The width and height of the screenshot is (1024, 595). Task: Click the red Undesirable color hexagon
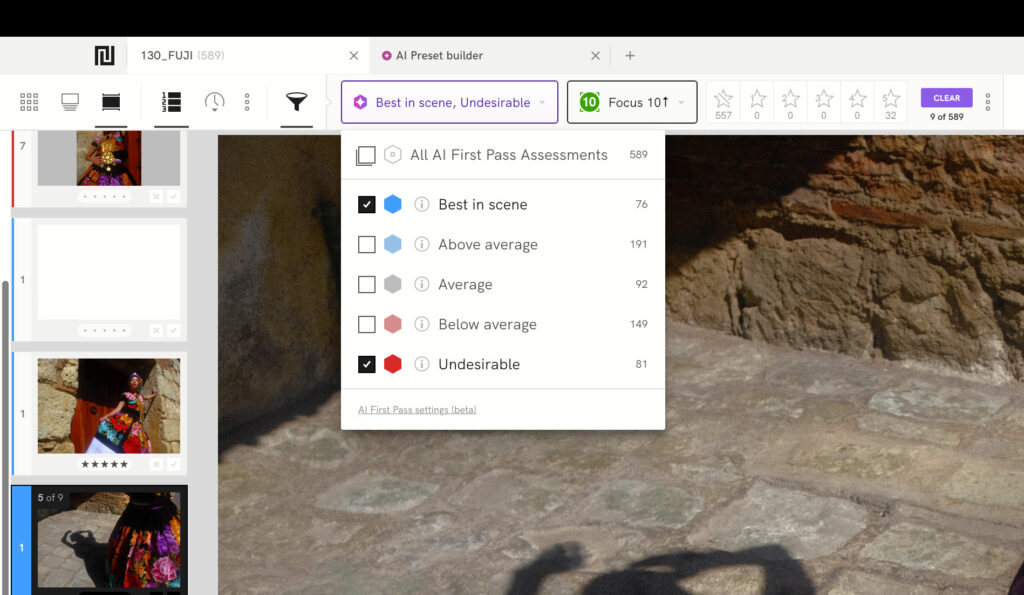click(x=393, y=364)
